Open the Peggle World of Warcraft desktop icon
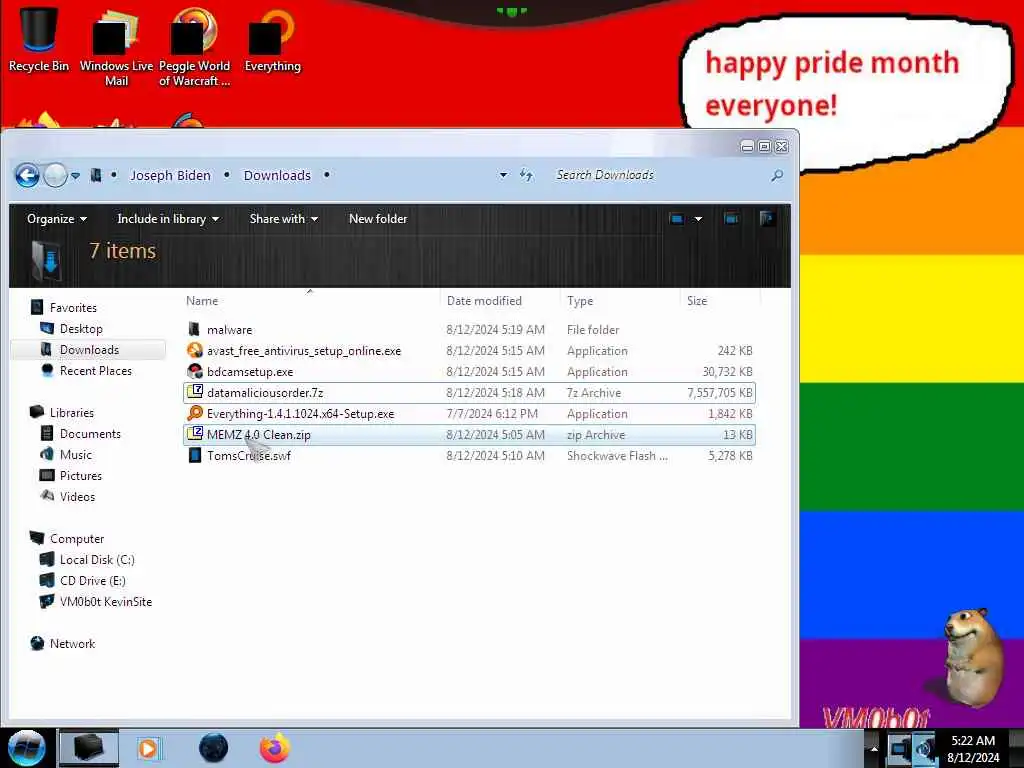The height and width of the screenshot is (768, 1024). tap(194, 47)
